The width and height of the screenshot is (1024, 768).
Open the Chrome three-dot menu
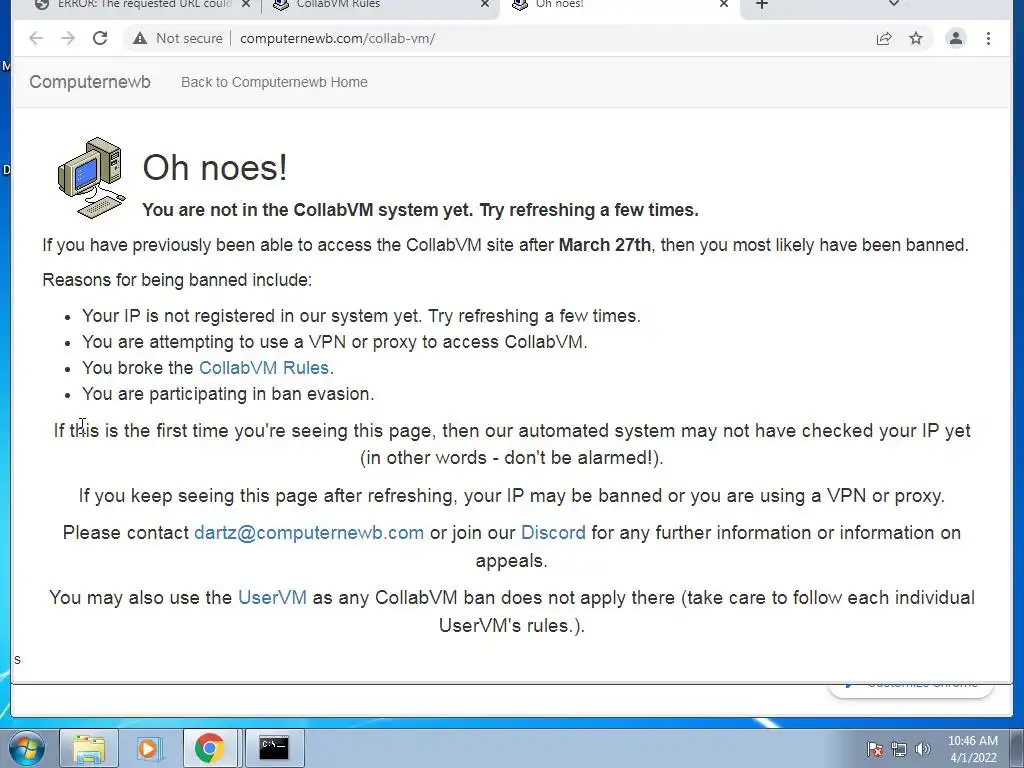tap(988, 39)
